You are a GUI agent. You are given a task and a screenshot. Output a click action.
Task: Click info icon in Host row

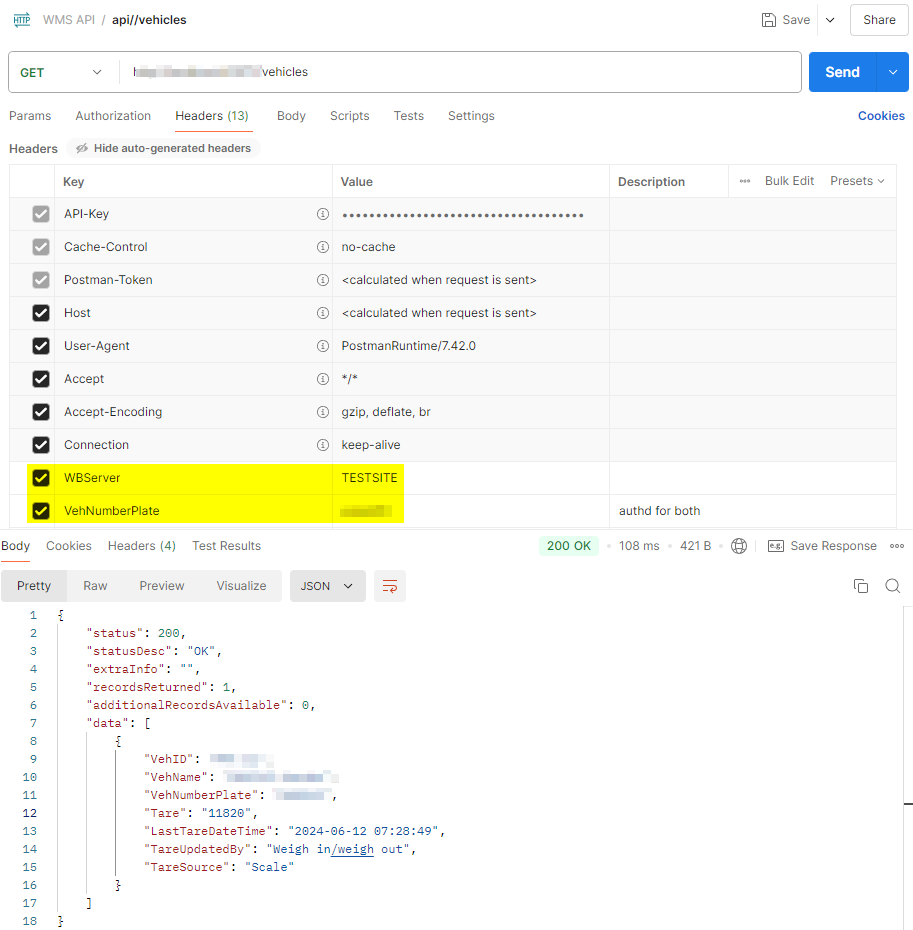[323, 313]
